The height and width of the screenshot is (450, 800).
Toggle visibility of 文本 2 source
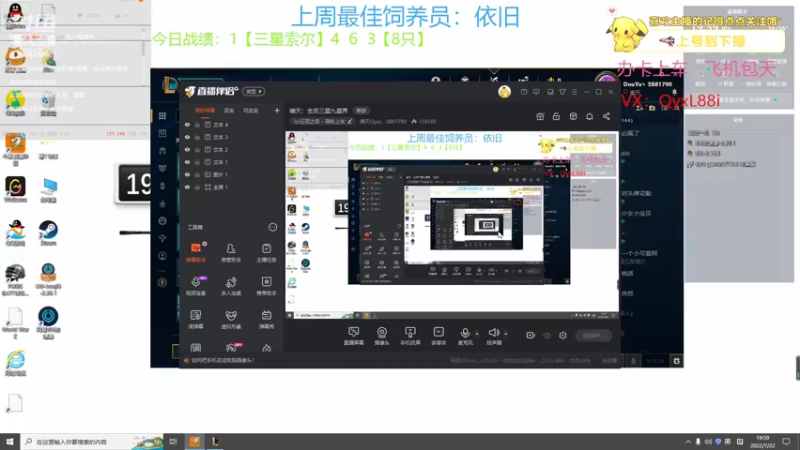click(187, 149)
